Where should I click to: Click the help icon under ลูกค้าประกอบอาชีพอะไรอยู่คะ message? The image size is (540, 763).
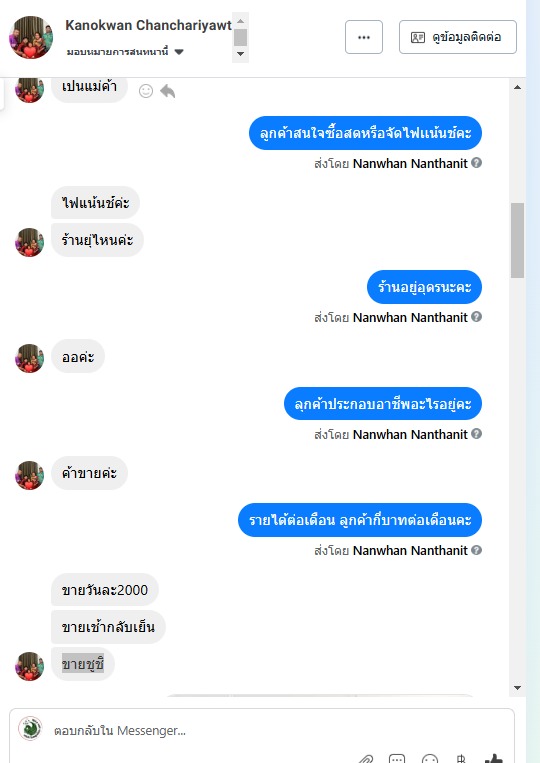coord(477,434)
